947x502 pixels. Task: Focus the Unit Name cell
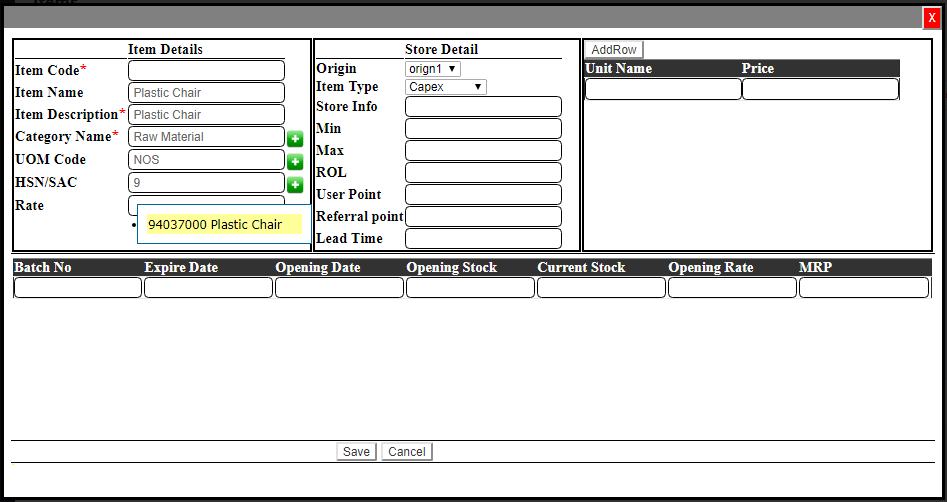point(663,90)
